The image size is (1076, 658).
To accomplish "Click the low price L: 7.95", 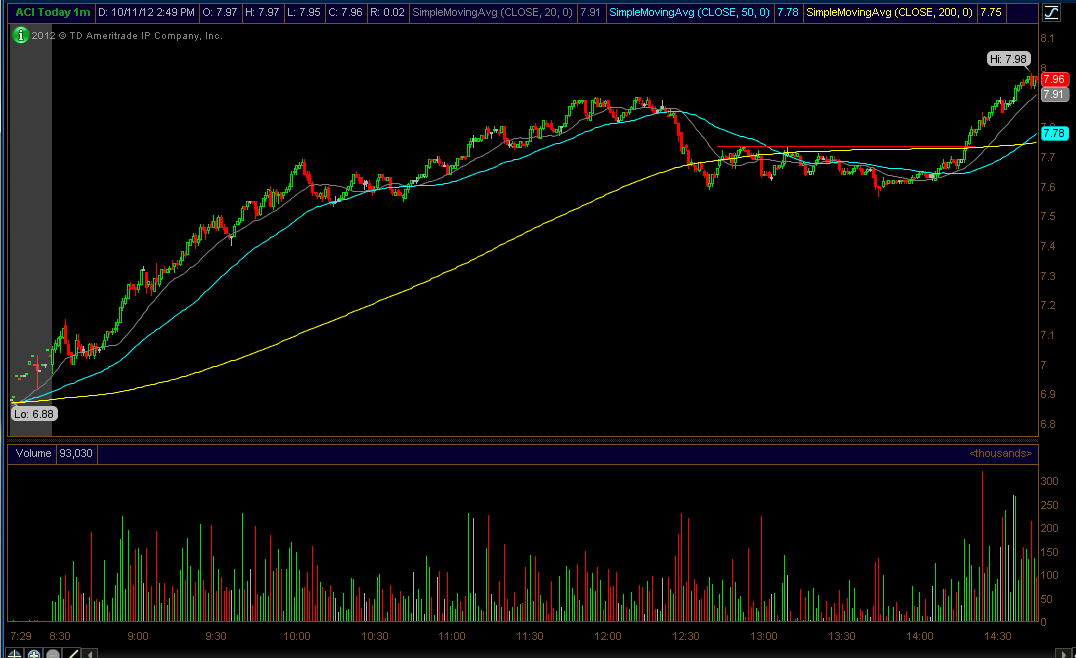I will (303, 12).
